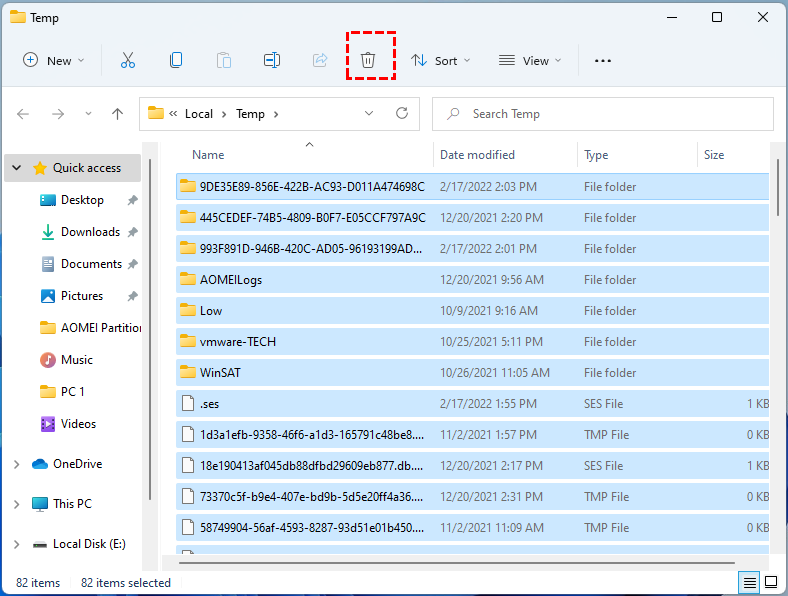Screen dimensions: 788x596
Task: Select Downloads in Quick access
Action: click(90, 232)
